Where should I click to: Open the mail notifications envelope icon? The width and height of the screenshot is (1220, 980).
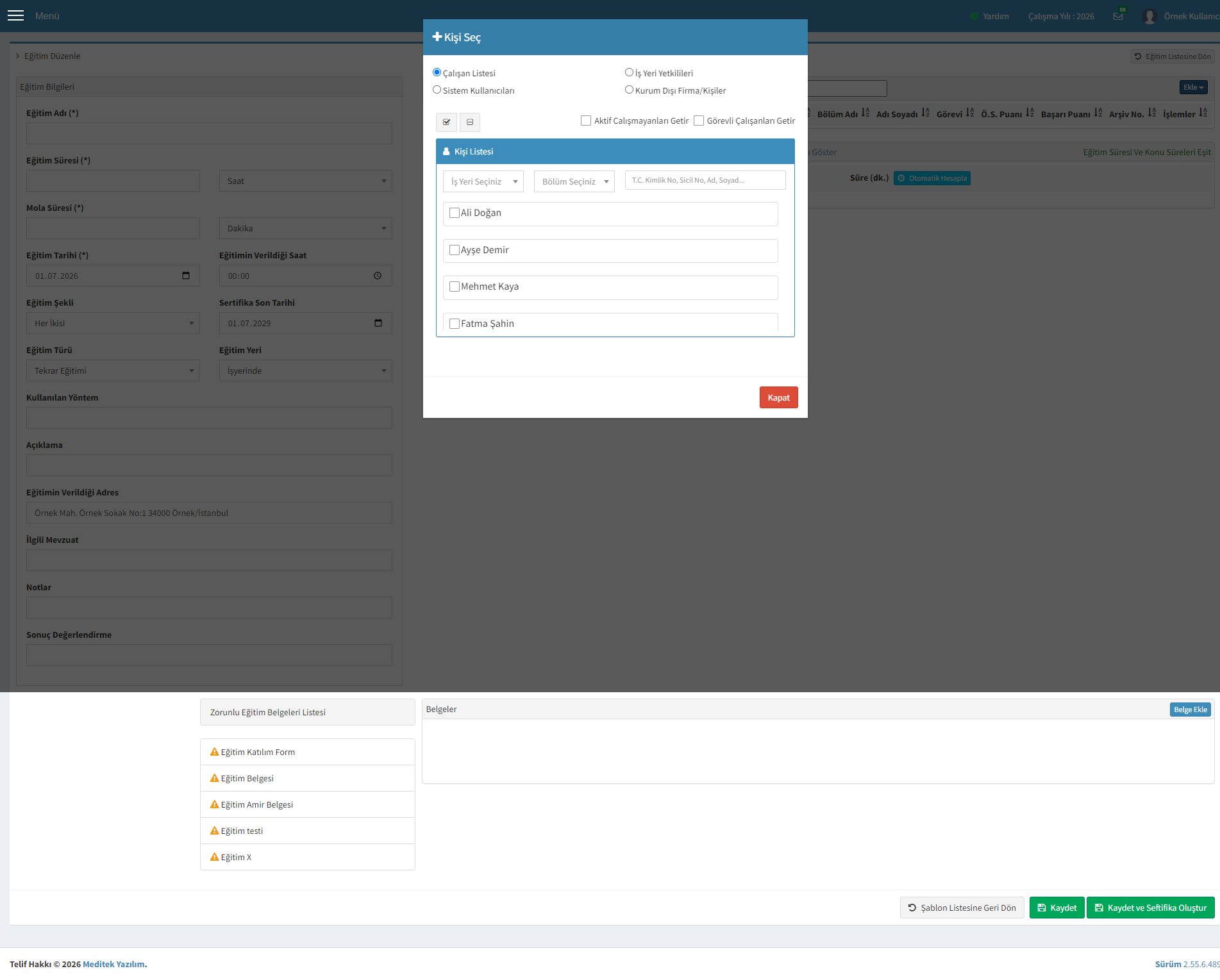tap(1118, 15)
